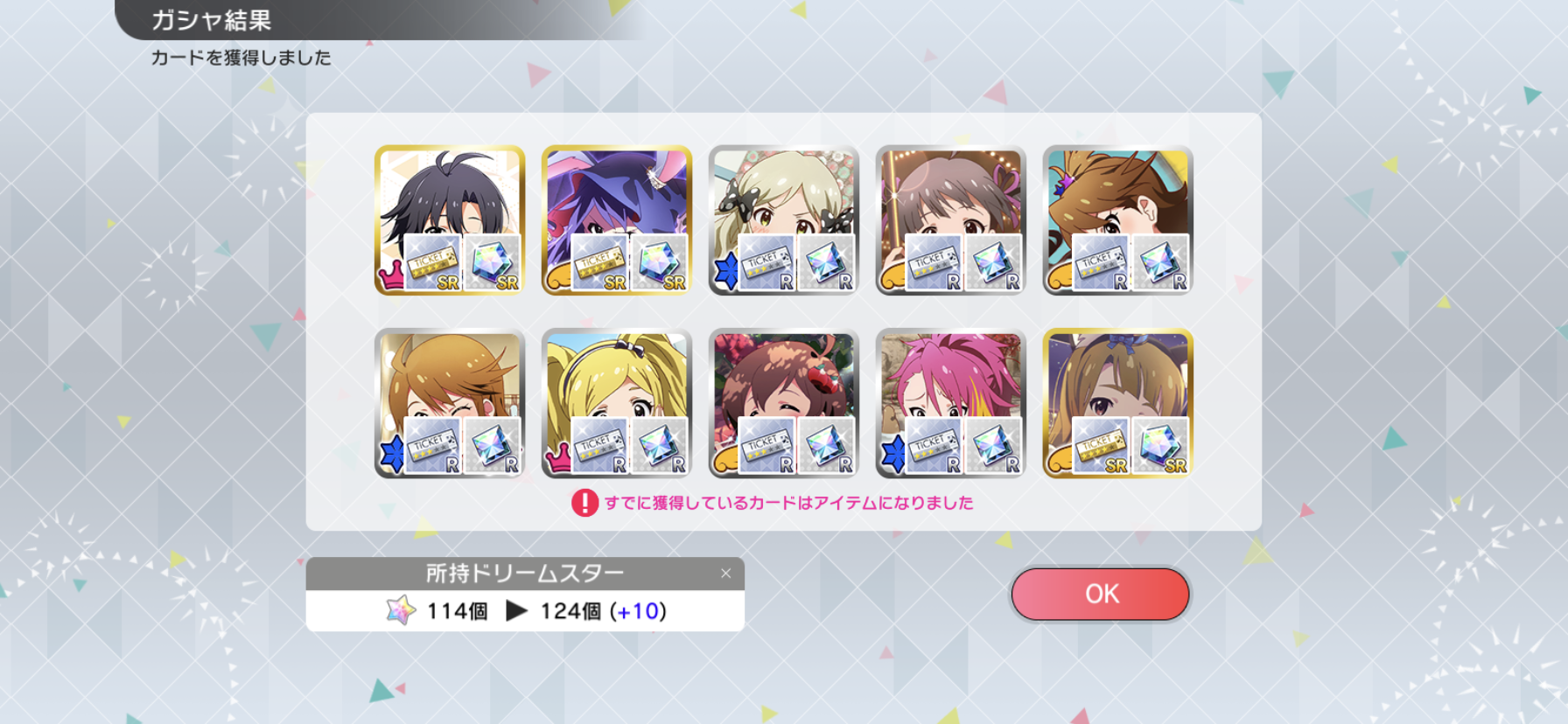Open the brown-haired girl with purple ribbon card

pyautogui.click(x=951, y=220)
